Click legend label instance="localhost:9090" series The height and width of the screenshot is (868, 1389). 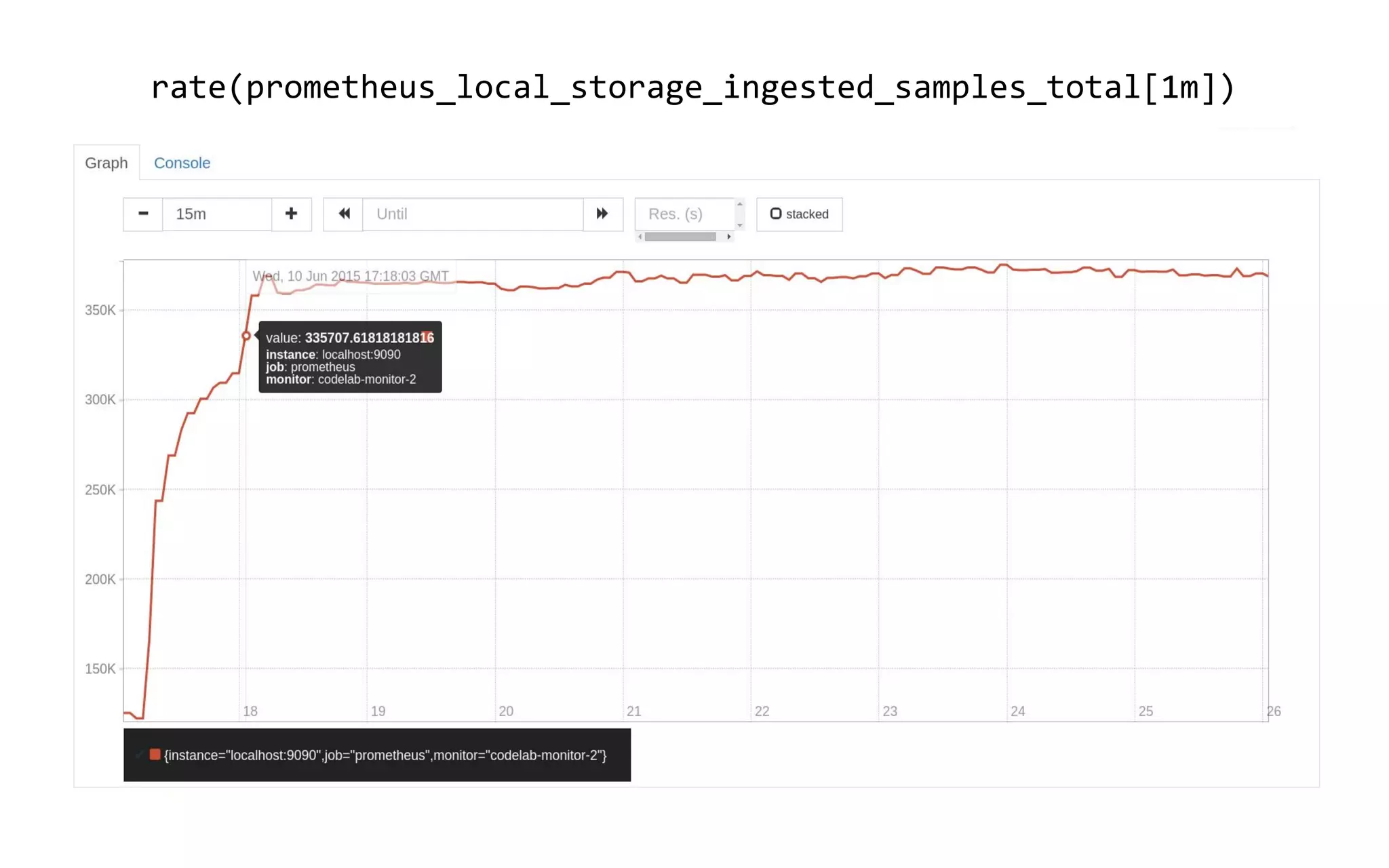point(385,755)
